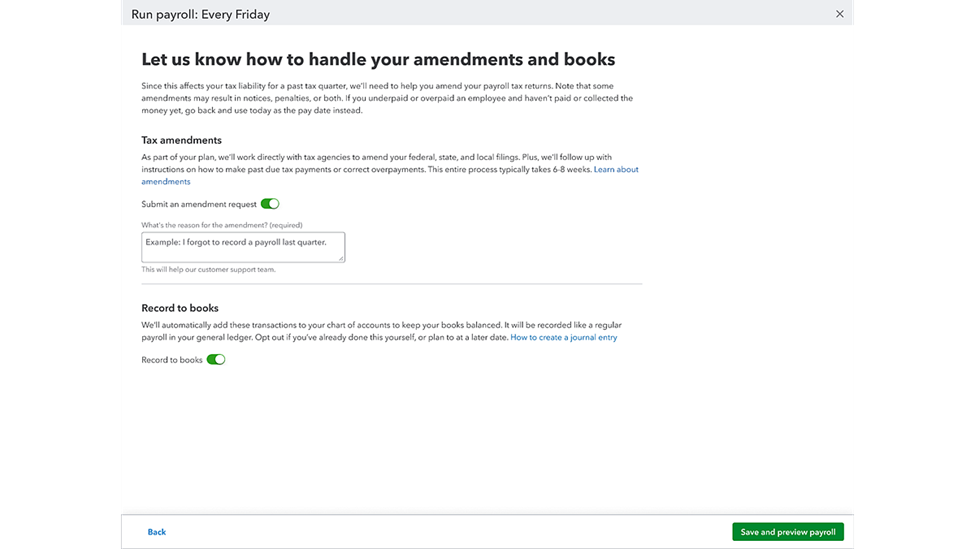
Task: Open the Learn about amendments link
Action: (x=615, y=170)
